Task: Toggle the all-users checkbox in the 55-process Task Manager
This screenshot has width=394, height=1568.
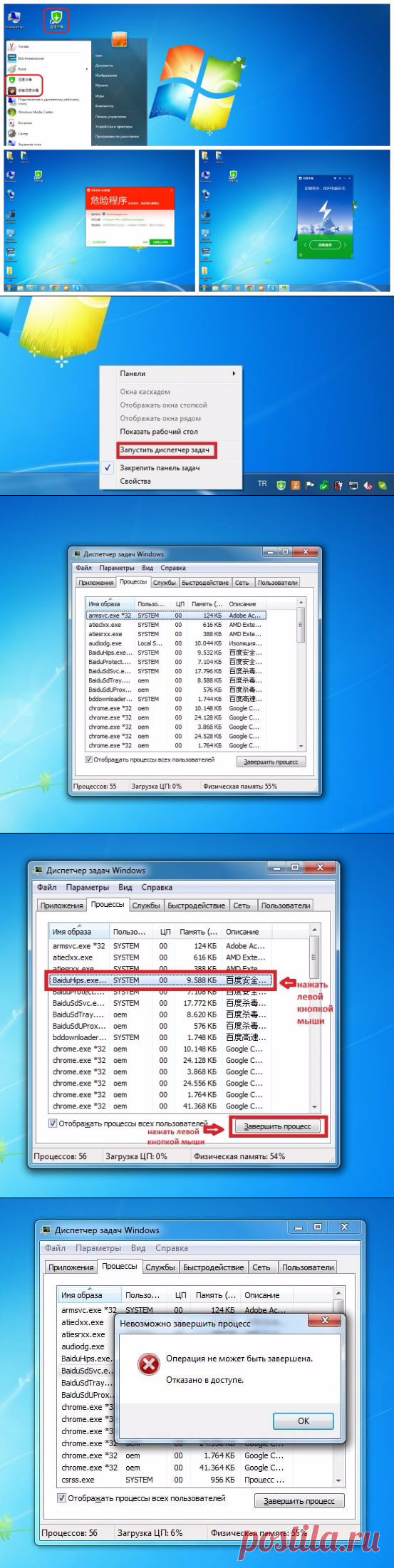Action: (89, 760)
